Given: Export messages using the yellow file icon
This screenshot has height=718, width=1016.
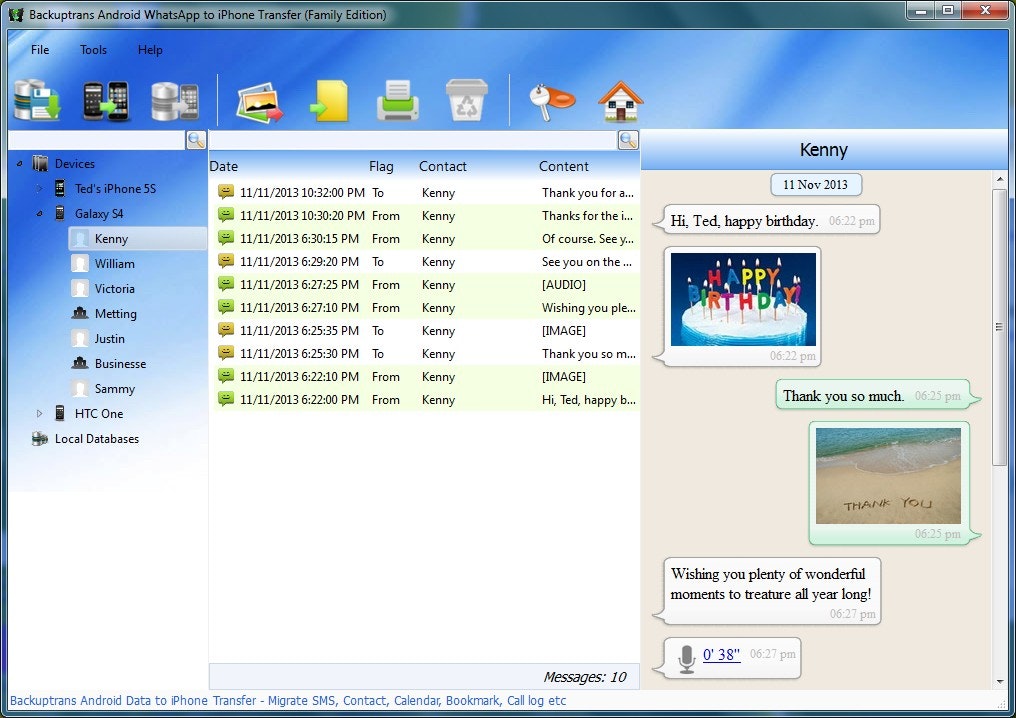Looking at the screenshot, I should 329,100.
